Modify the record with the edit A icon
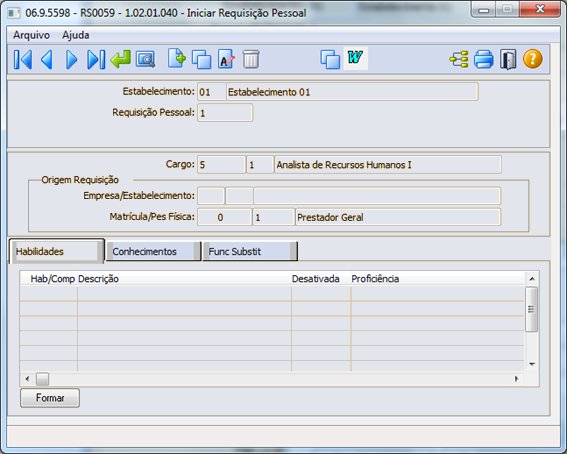The width and height of the screenshot is (567, 454). click(226, 59)
